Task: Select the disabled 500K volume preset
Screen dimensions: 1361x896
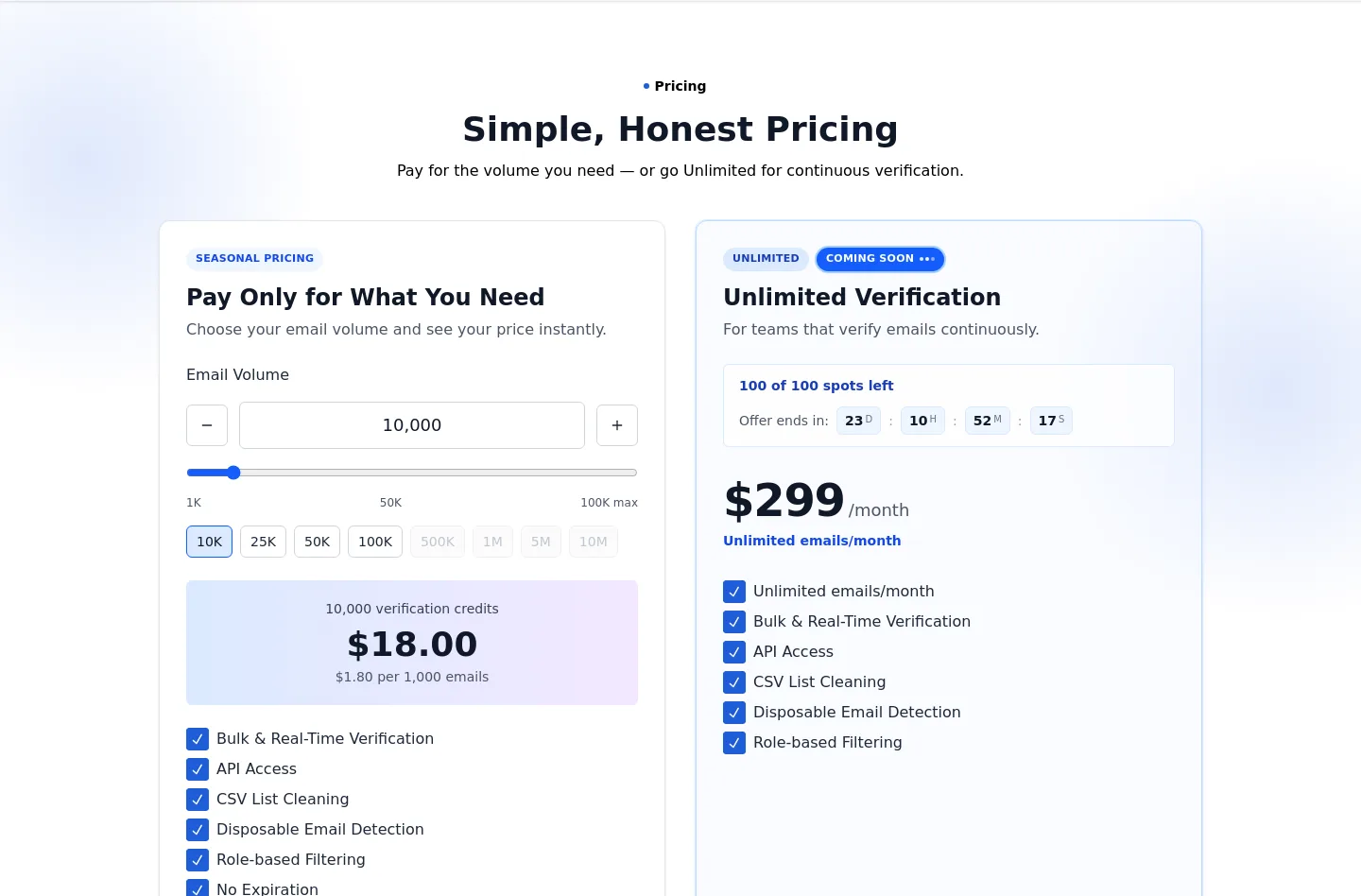Action: (x=438, y=542)
